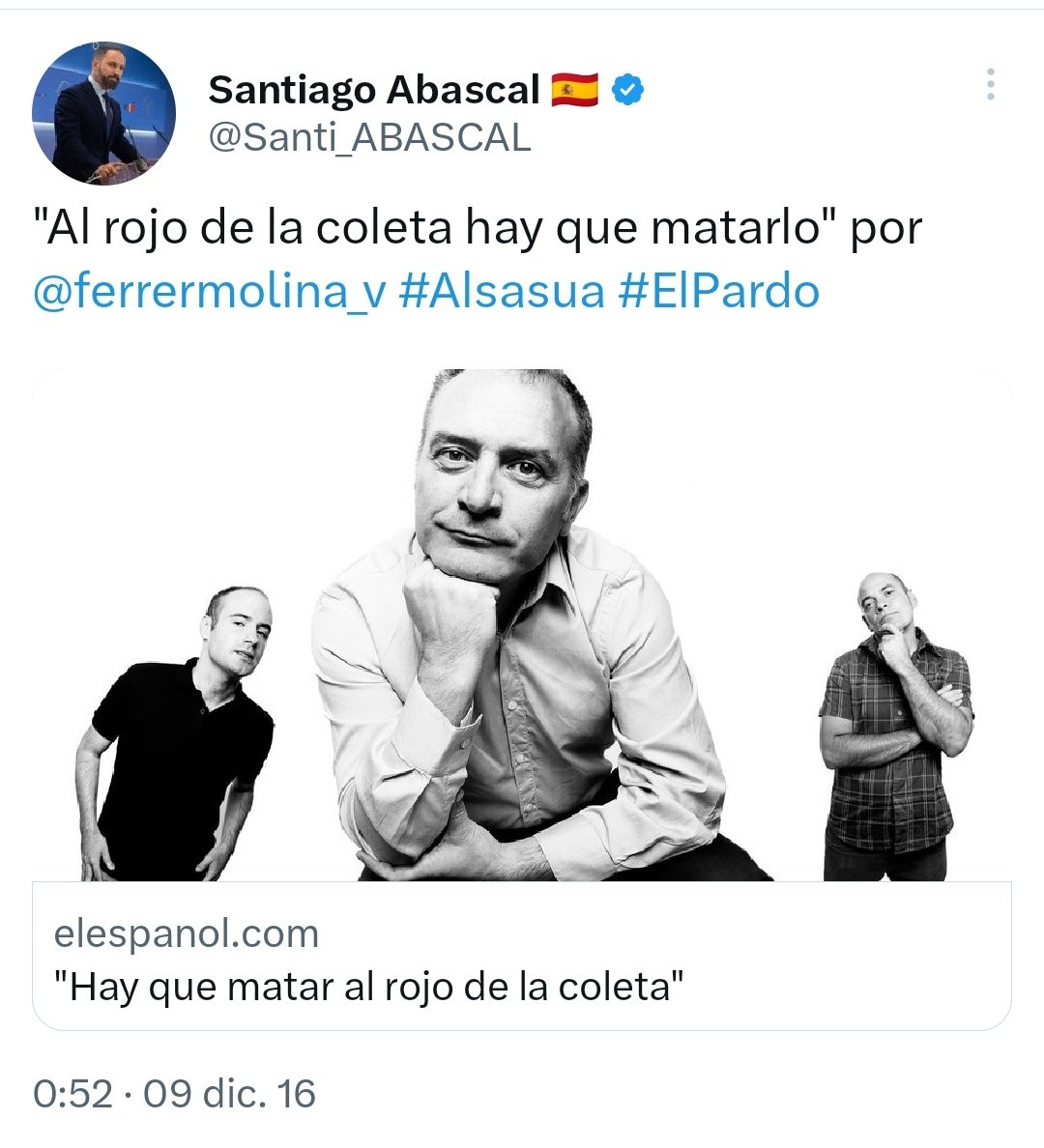1044x1148 pixels.
Task: Open the three-dot tweet options menu
Action: pyautogui.click(x=990, y=84)
